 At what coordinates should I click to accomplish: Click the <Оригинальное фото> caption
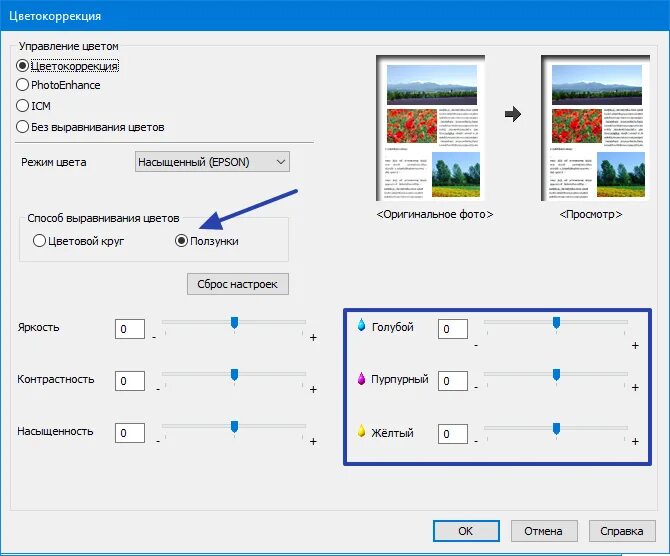pos(435,214)
